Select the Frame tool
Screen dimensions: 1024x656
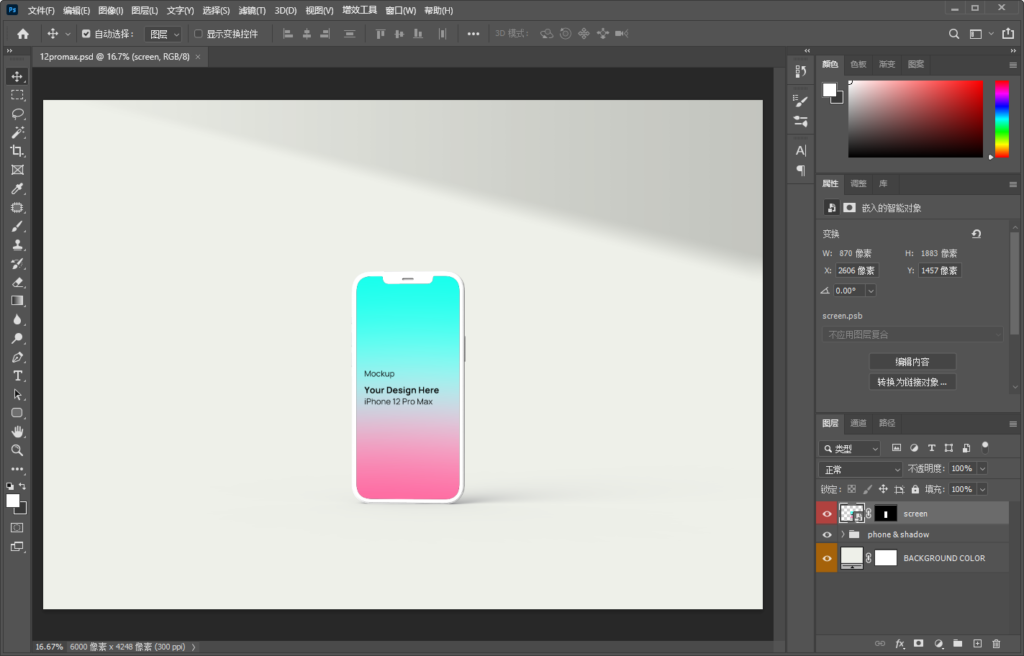click(17, 170)
